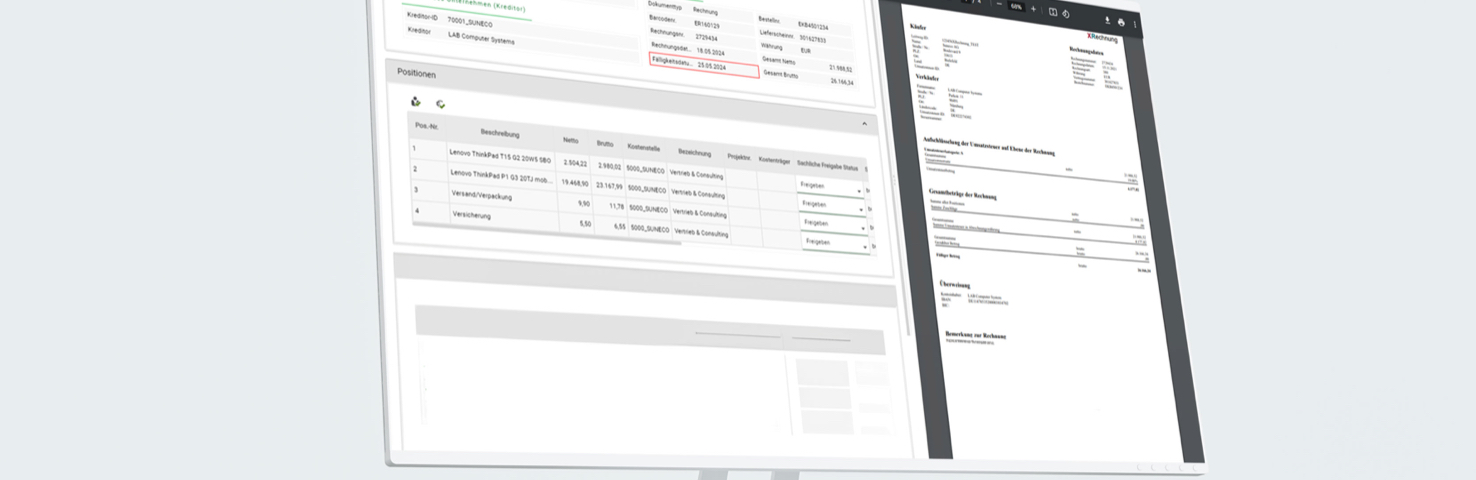Click the Gesamt Brutto value 26.166,34
1476x480 pixels.
842,82
